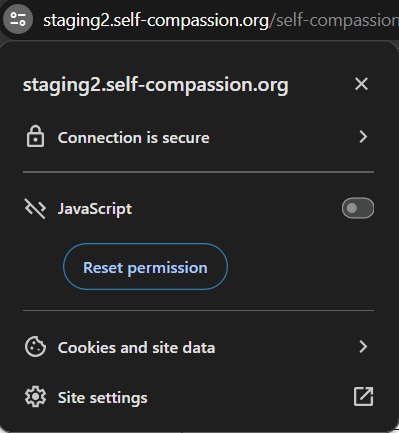Click the Reset permission button

[x=145, y=267]
